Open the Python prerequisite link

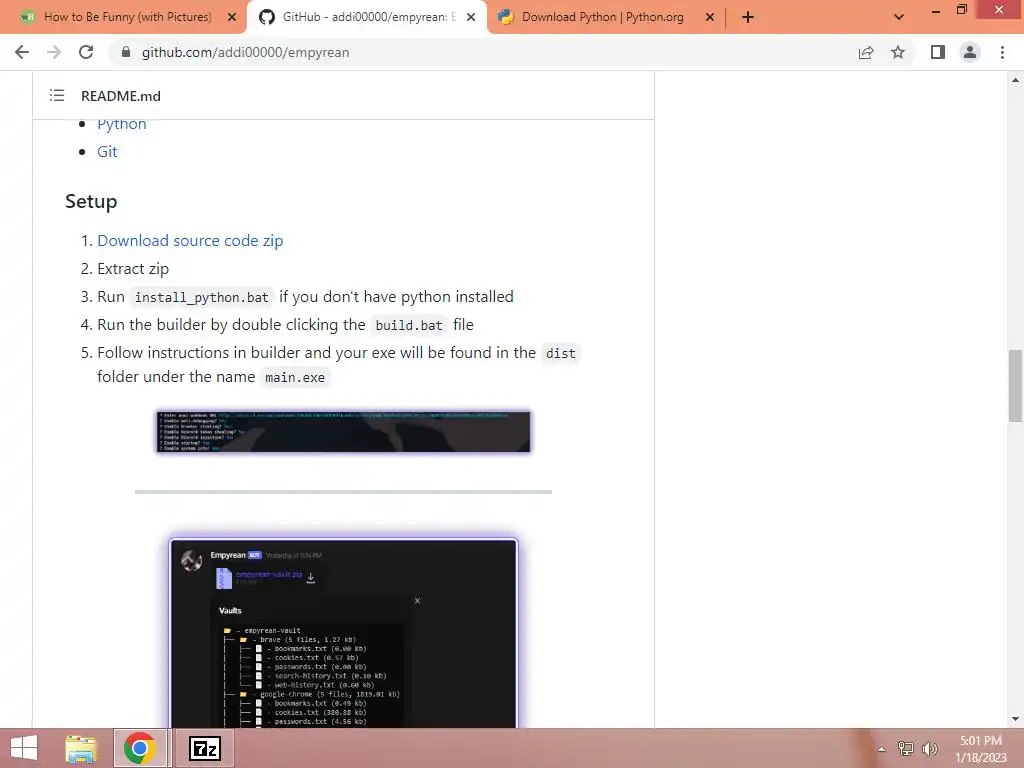[x=121, y=124]
